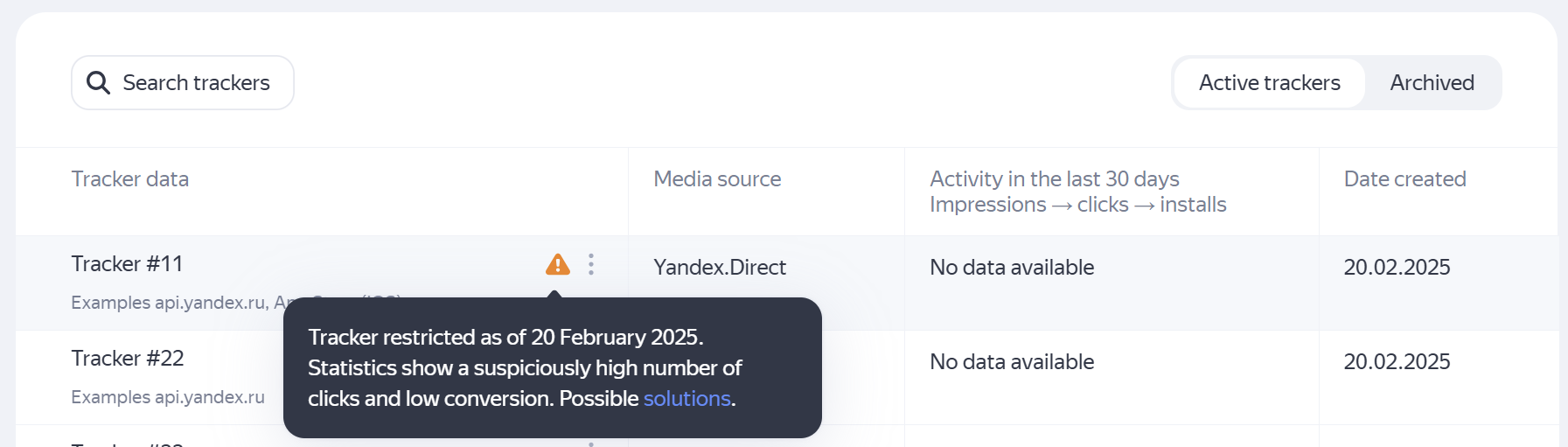Open the solutions link in tooltip
Image resolution: width=1568 pixels, height=447 pixels.
[x=686, y=399]
